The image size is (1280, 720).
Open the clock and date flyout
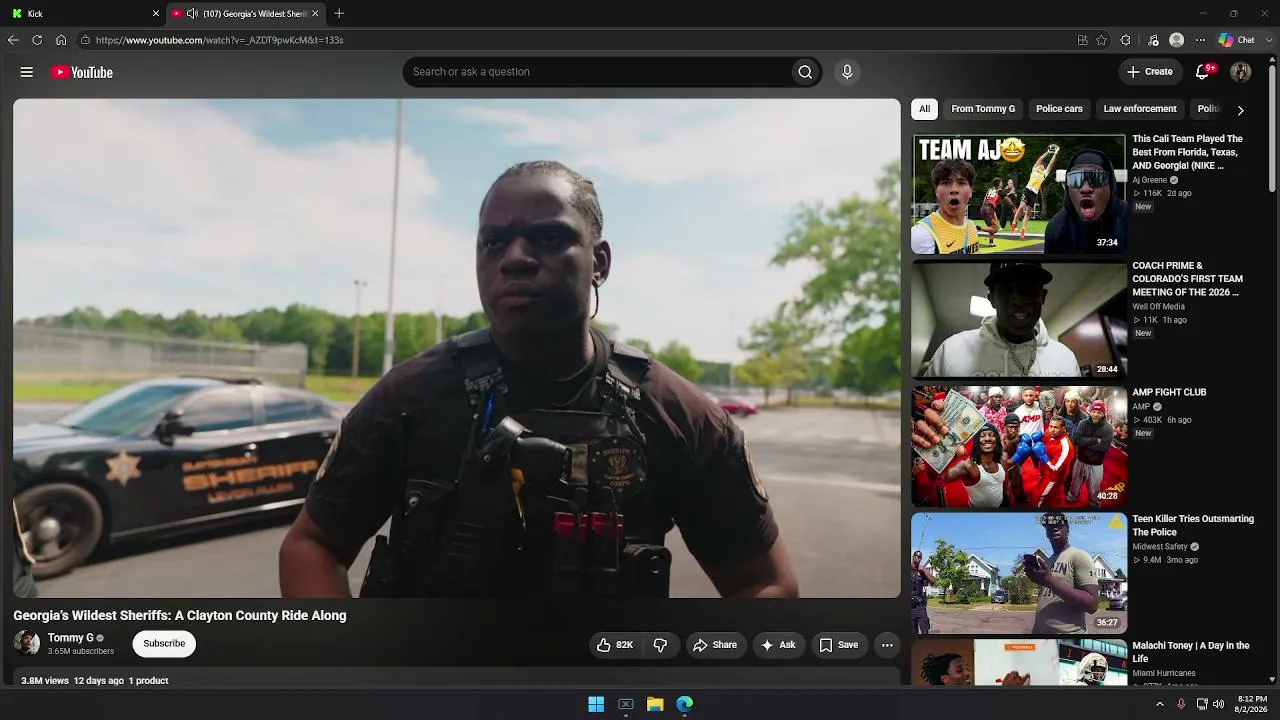[1252, 704]
